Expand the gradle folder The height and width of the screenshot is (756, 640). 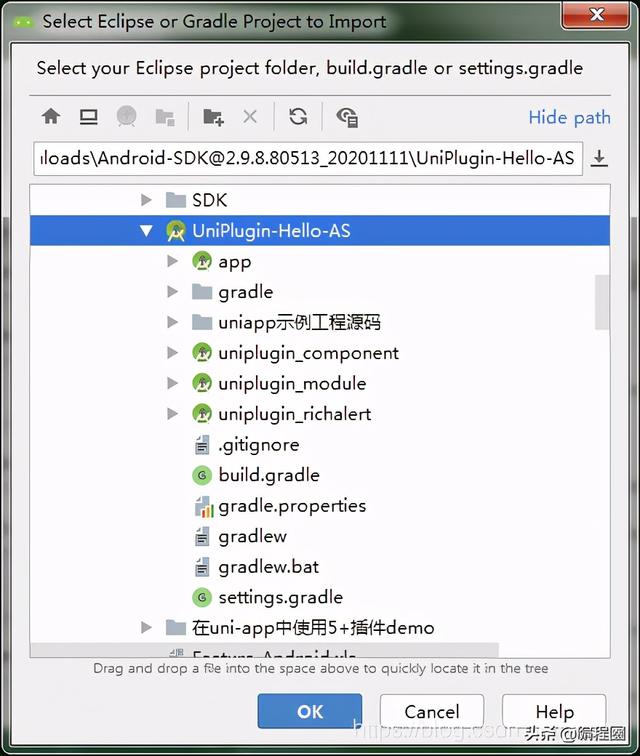pos(172,291)
